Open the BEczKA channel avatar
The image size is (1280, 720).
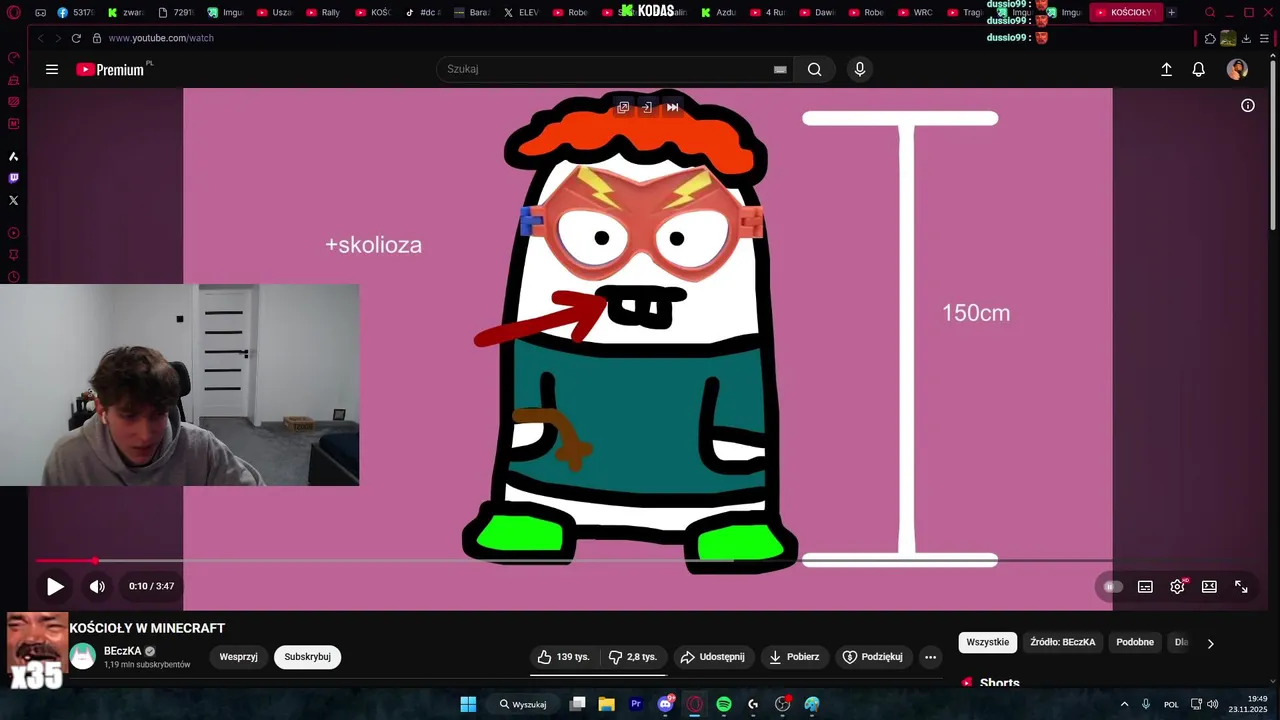(x=83, y=656)
